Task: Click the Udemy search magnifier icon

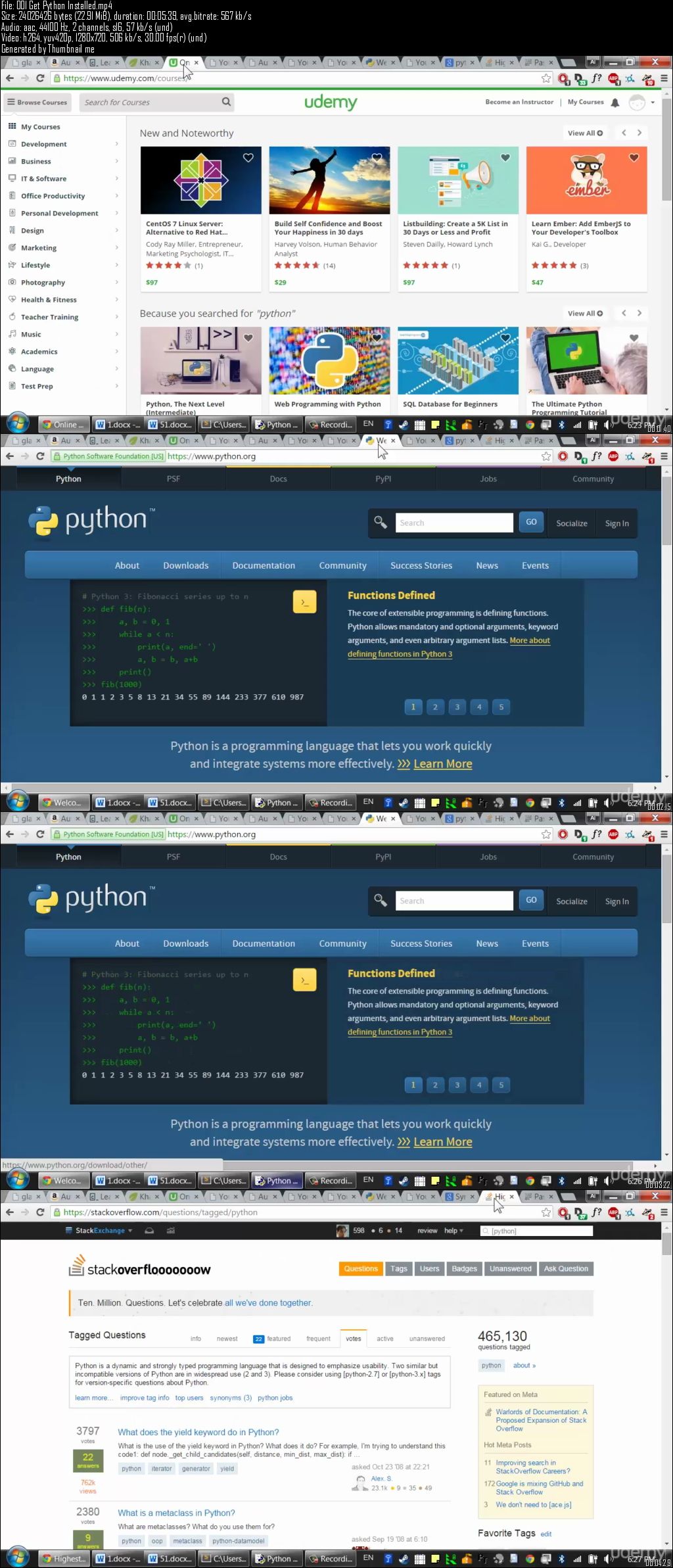Action: pyautogui.click(x=226, y=102)
